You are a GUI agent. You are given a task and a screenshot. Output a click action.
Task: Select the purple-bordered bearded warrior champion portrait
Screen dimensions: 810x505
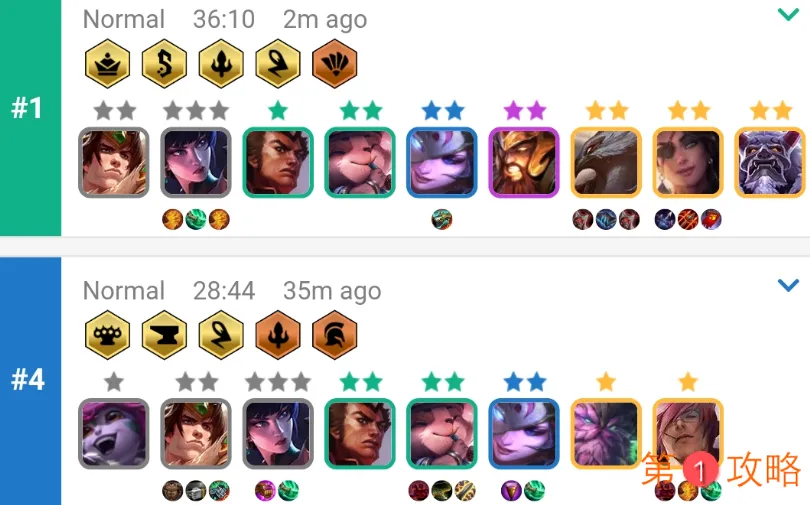524,163
